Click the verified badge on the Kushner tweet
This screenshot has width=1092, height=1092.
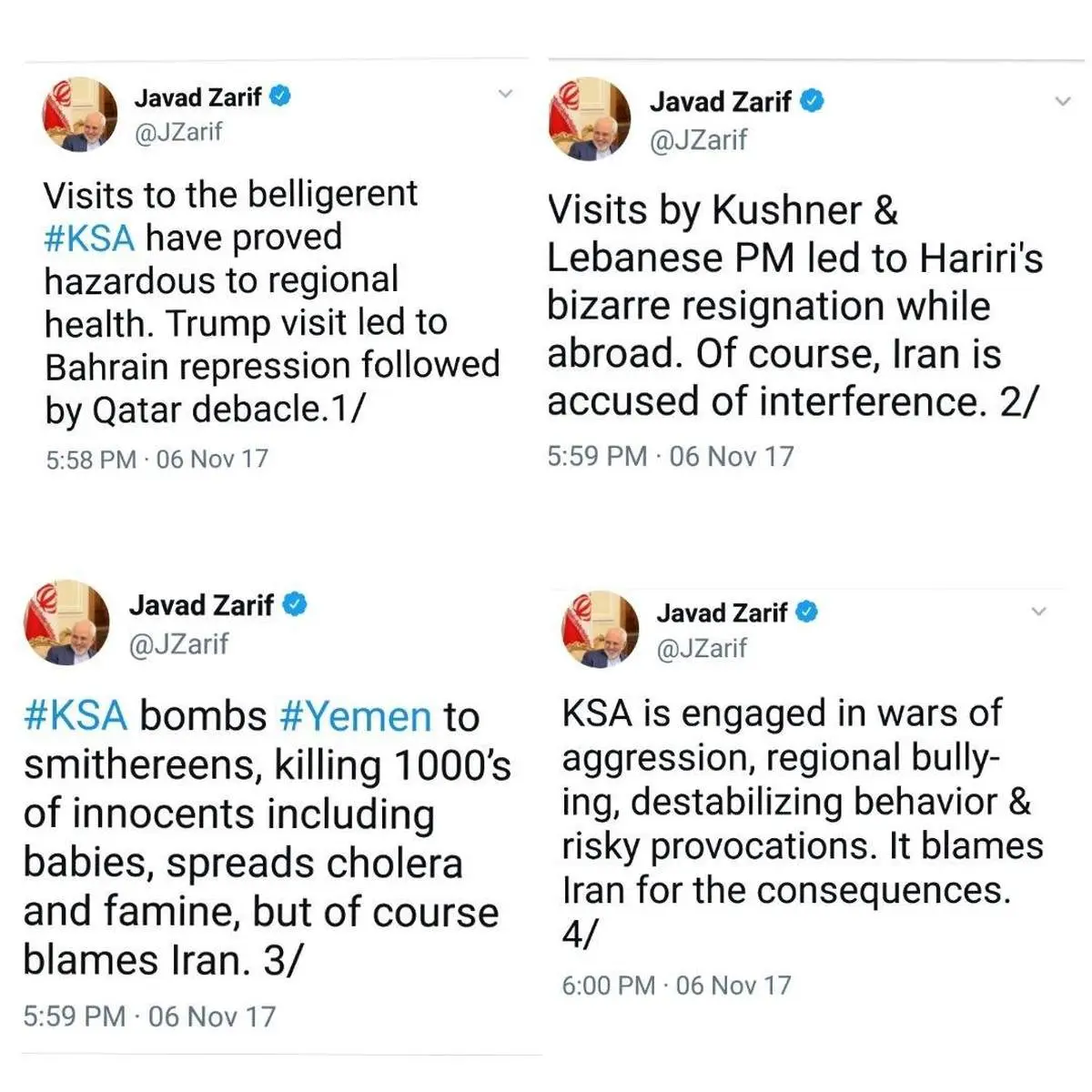pyautogui.click(x=813, y=101)
